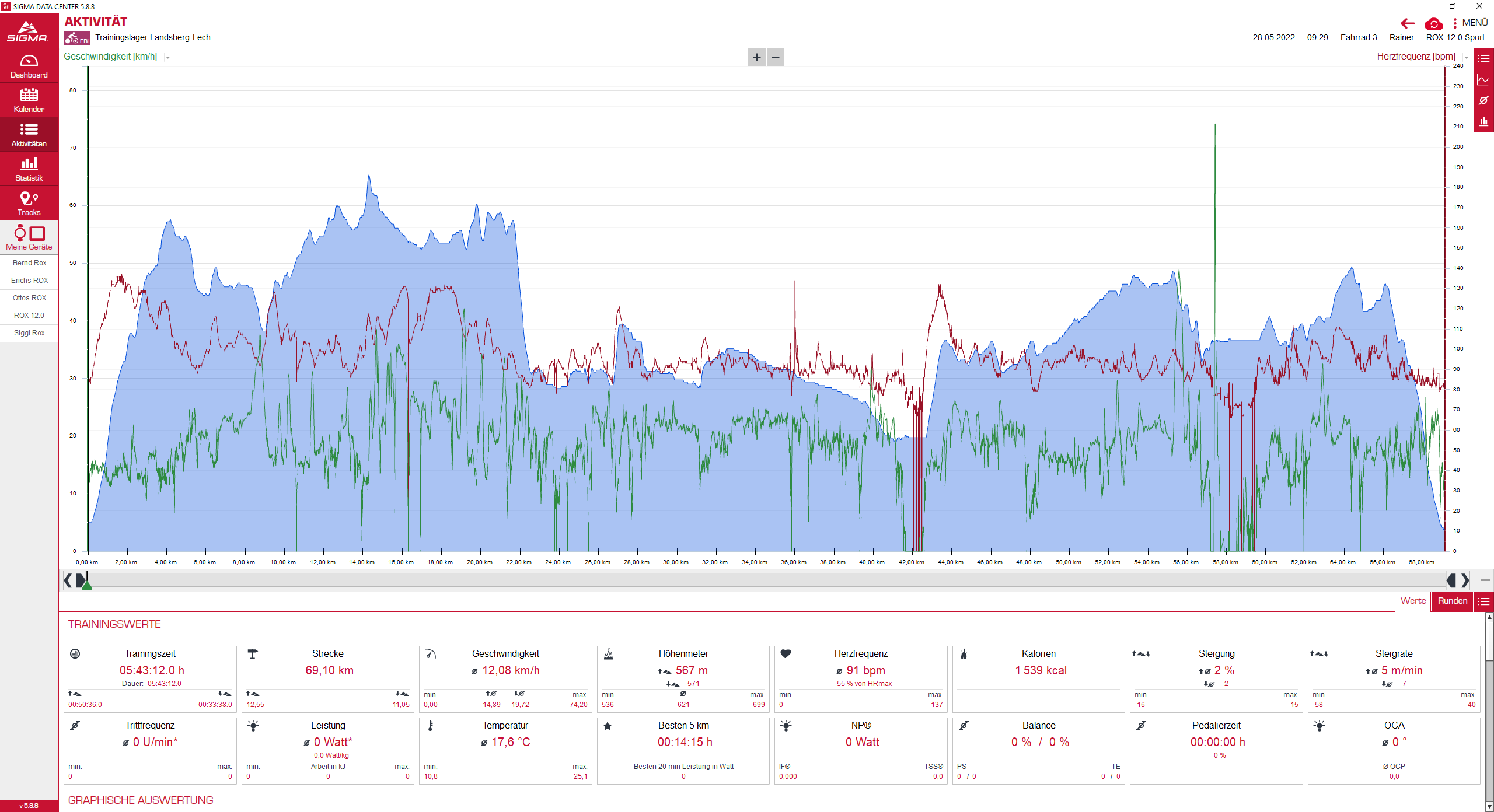1494x812 pixels.
Task: Select the Erichs ROX device
Action: pyautogui.click(x=29, y=281)
